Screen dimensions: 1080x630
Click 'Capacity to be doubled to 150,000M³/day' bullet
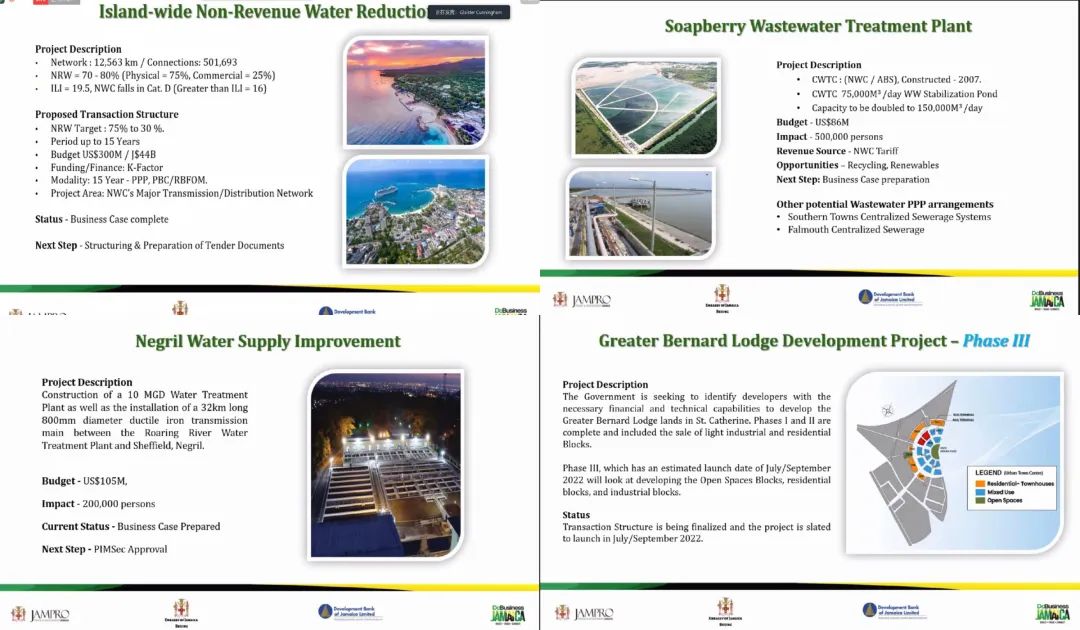click(897, 108)
